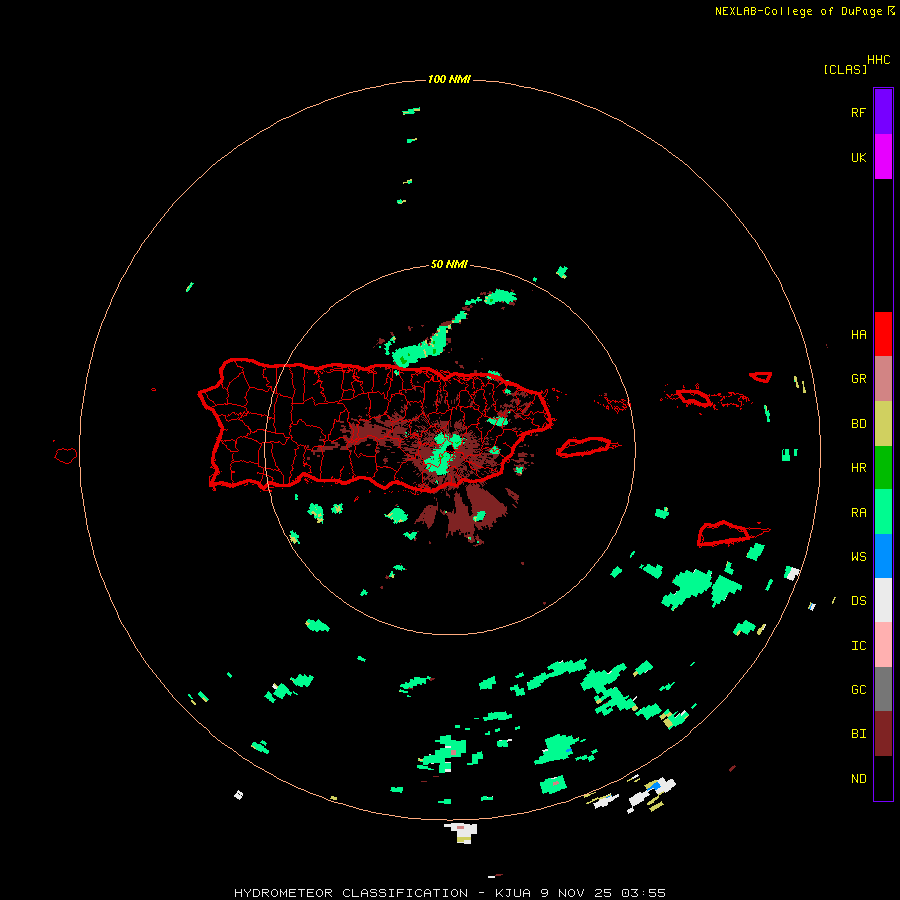900x900 pixels.
Task: Click the GC gray legend swatch
Action: tap(883, 689)
